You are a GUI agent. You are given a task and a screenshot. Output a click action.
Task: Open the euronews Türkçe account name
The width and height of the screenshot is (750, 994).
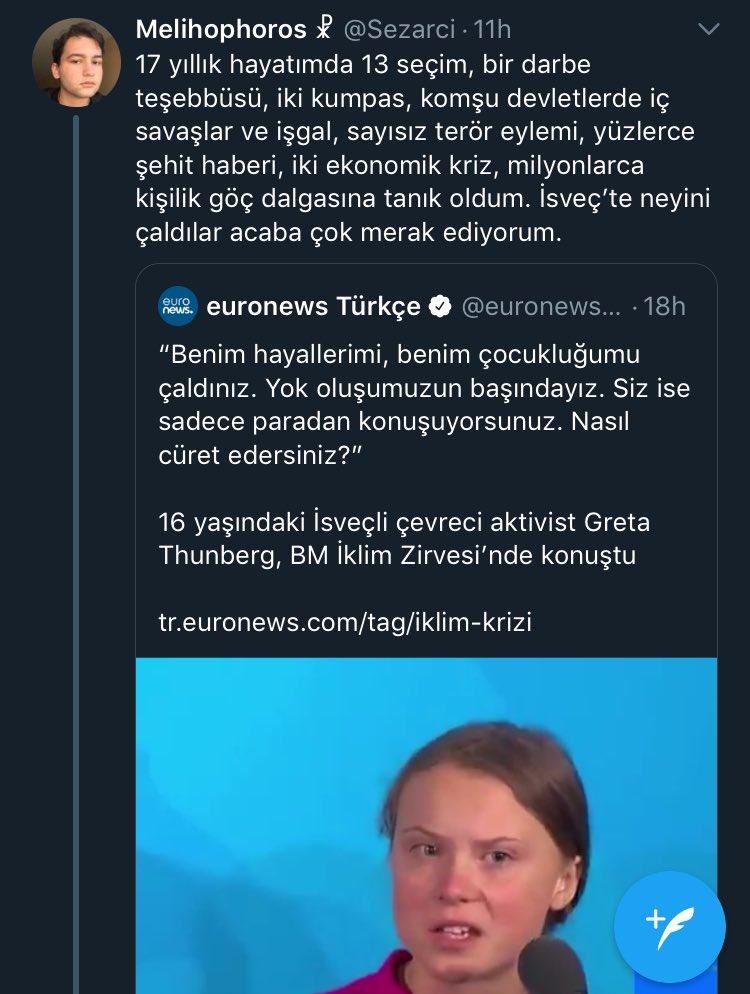pyautogui.click(x=313, y=307)
